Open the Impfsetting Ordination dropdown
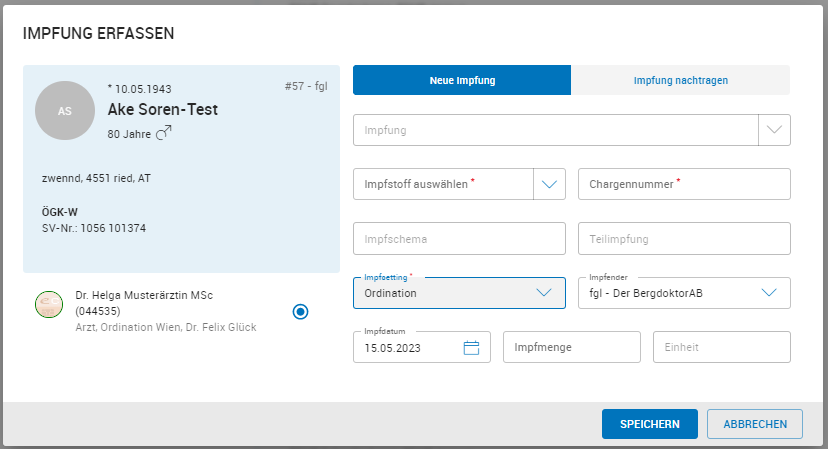The height and width of the screenshot is (449, 828). 544,293
